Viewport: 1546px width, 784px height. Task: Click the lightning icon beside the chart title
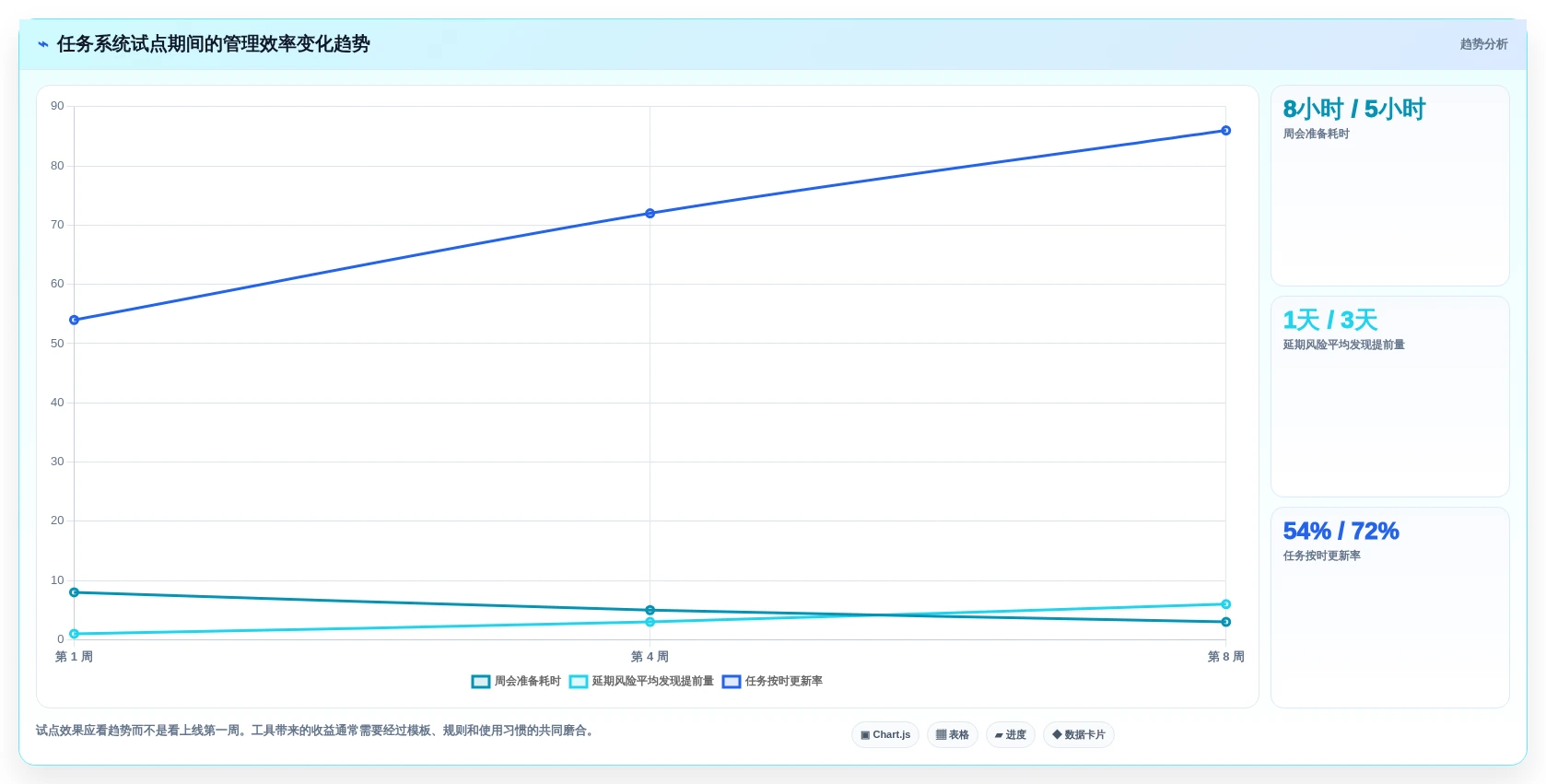pyautogui.click(x=43, y=44)
